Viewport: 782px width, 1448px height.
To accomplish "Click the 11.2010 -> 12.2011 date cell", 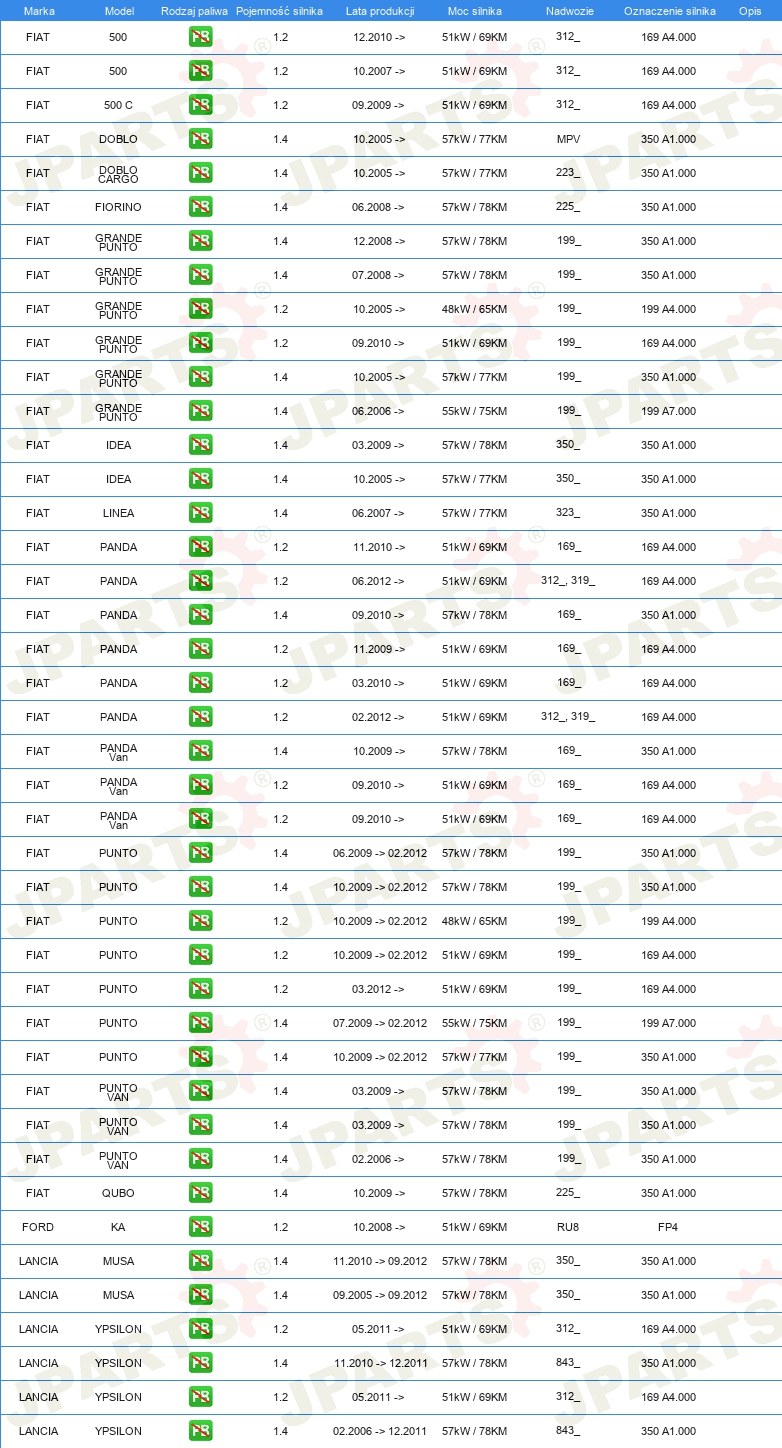I will 380,1363.
